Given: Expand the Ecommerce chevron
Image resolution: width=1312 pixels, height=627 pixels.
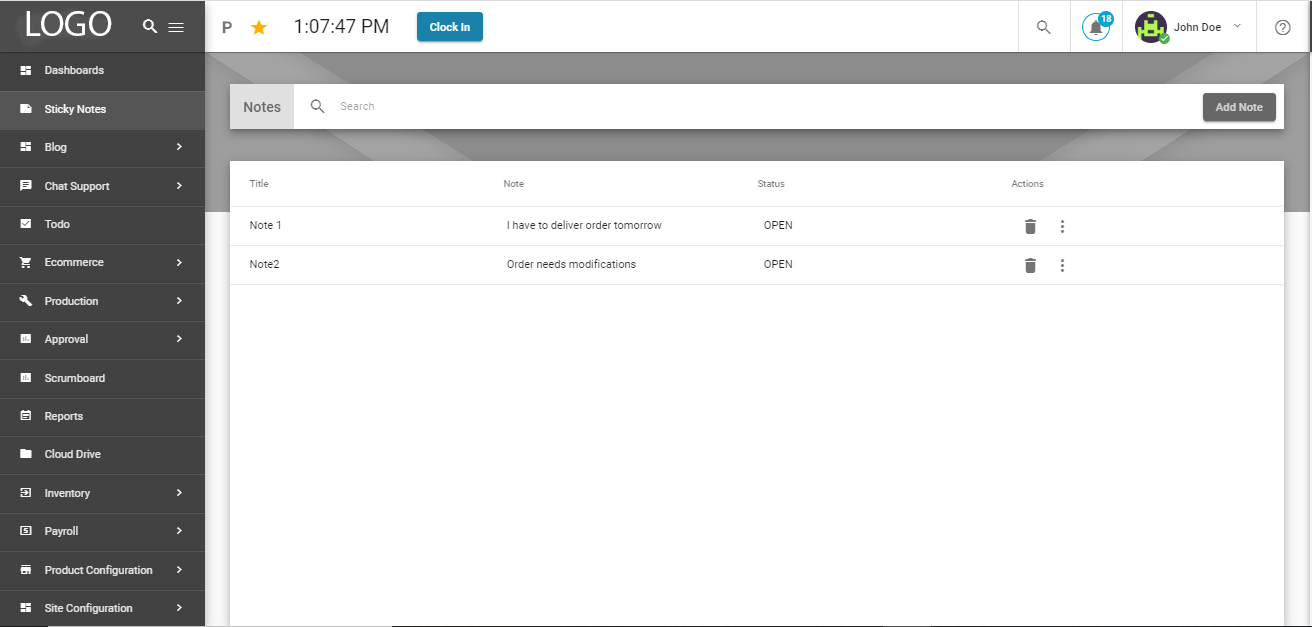Looking at the screenshot, I should tap(179, 262).
